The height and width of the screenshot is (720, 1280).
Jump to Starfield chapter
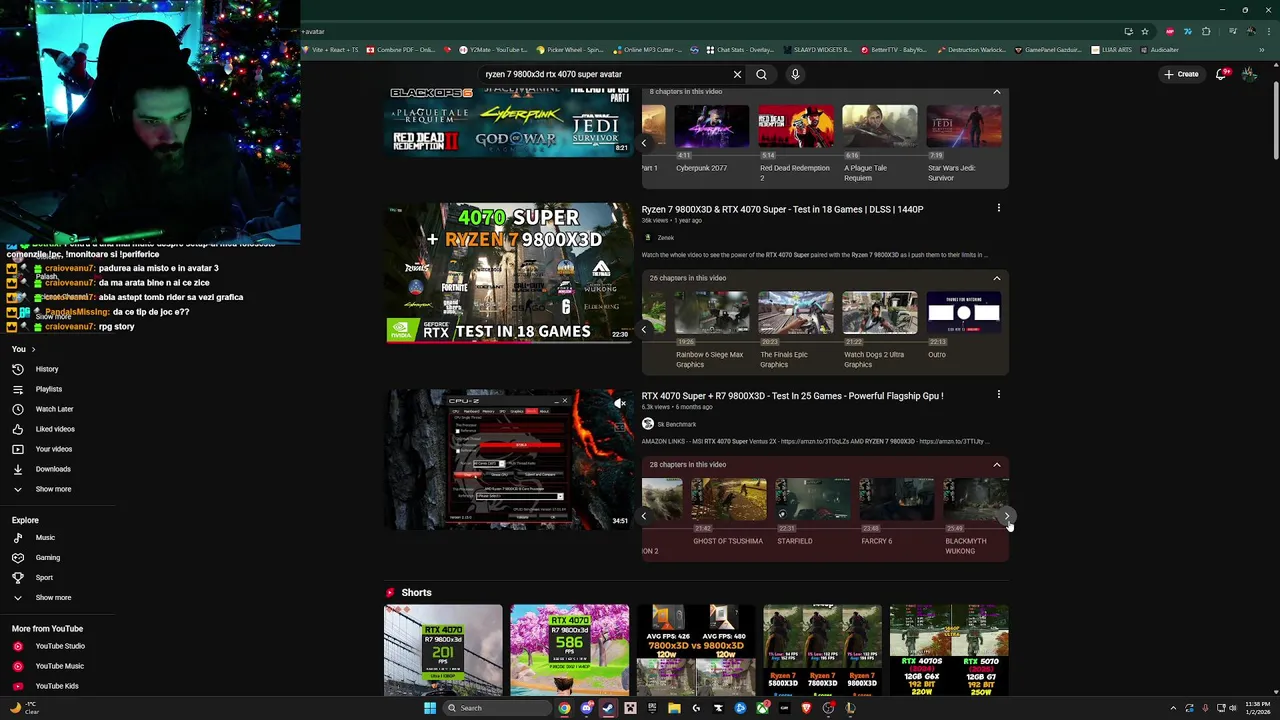tap(812, 513)
